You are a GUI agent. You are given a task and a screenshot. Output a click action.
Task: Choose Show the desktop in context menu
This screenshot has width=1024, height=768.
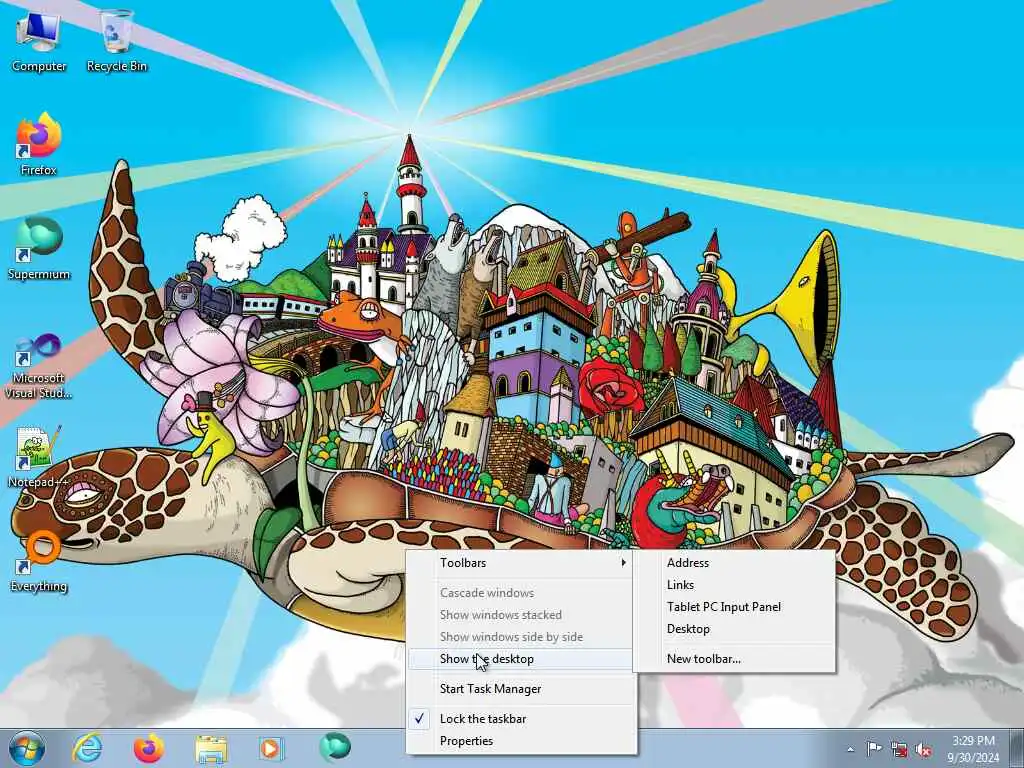tap(521, 659)
